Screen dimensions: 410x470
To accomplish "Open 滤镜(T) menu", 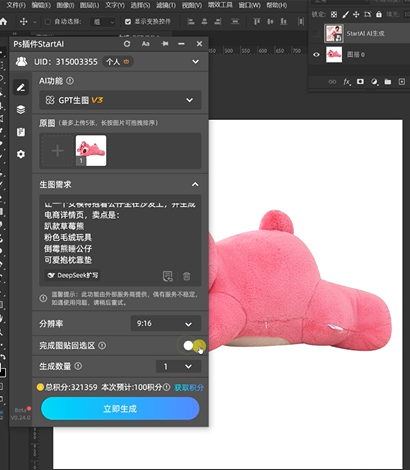I will coord(166,5).
